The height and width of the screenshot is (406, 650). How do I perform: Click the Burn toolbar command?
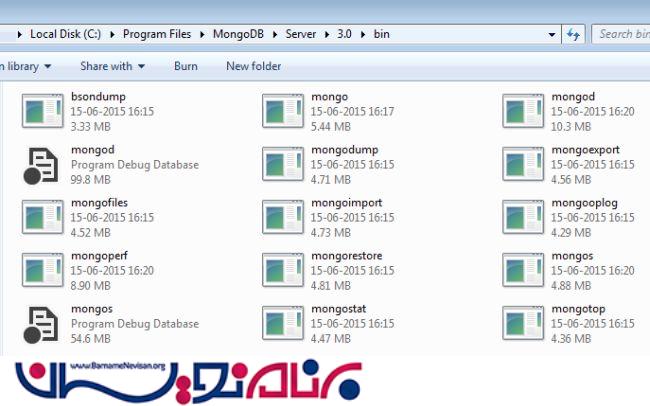pyautogui.click(x=186, y=66)
